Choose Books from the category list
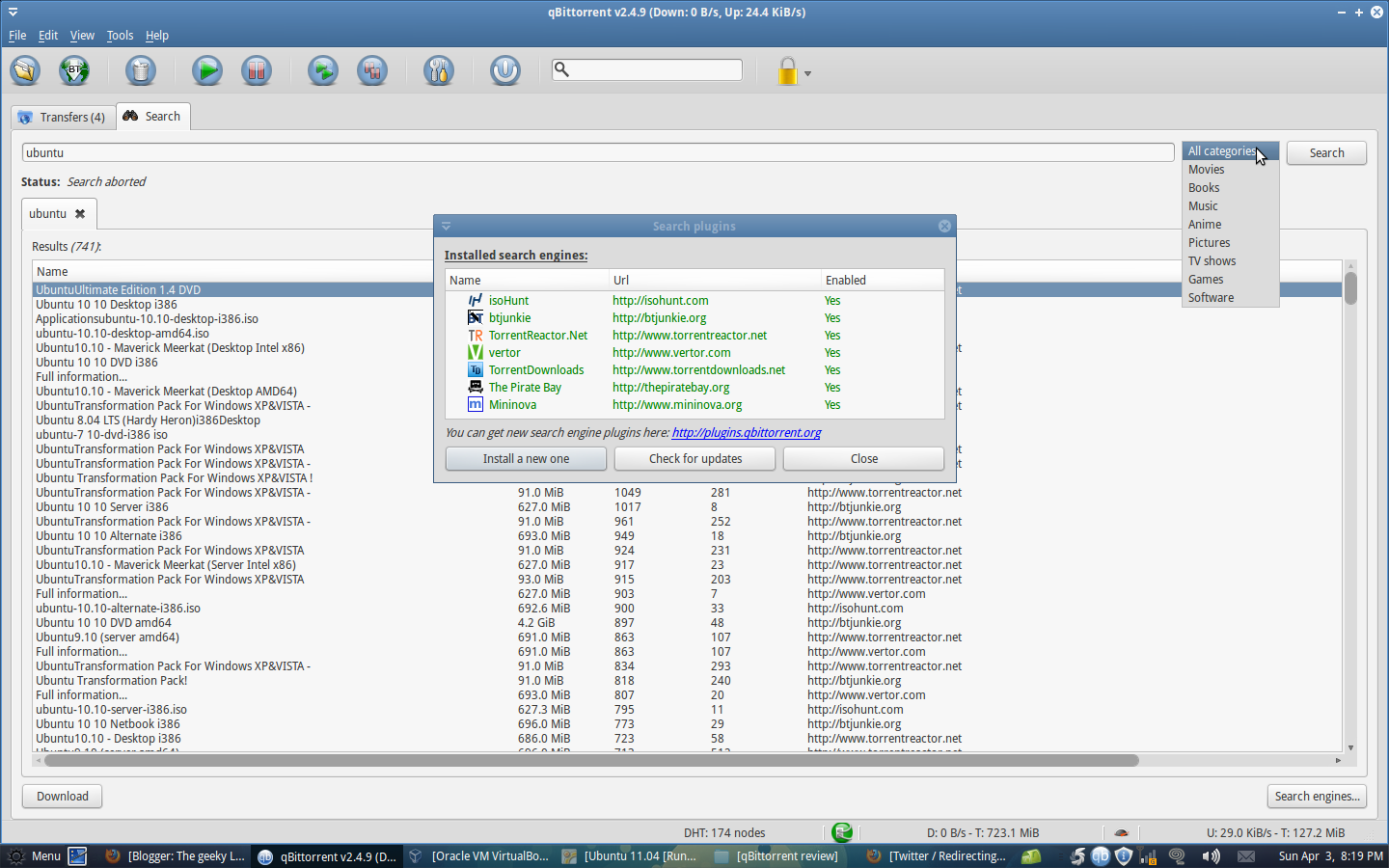This screenshot has height=868, width=1389. coord(1231,188)
